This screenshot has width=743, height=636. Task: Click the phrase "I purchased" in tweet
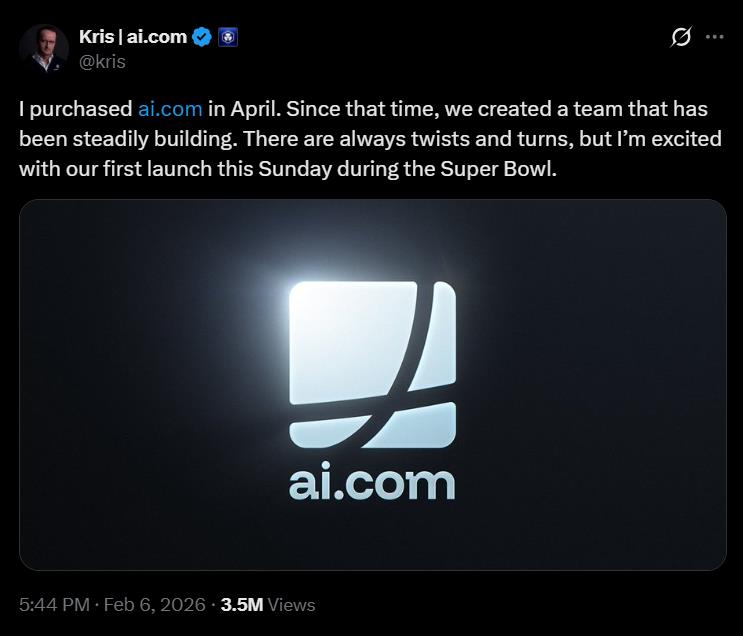tap(75, 108)
